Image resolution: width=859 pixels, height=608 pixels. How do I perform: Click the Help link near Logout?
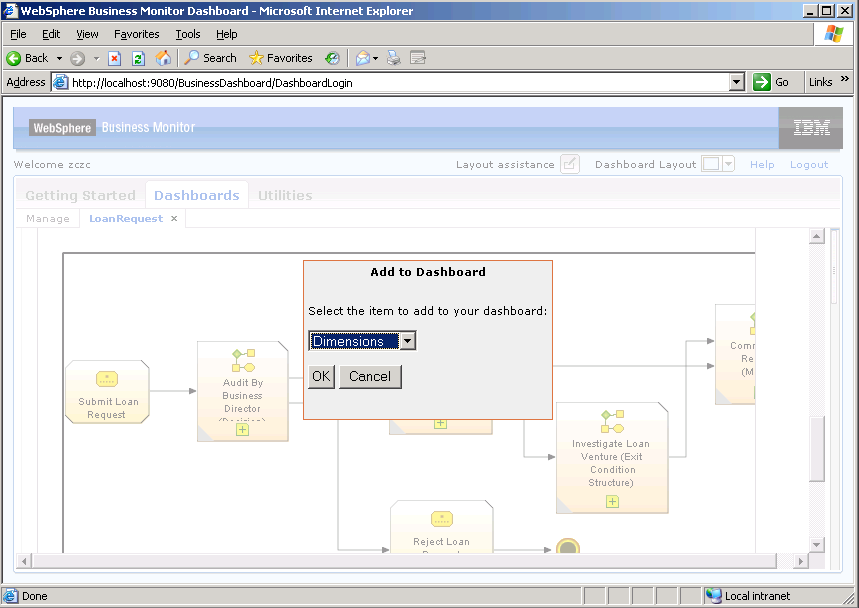pyautogui.click(x=762, y=164)
